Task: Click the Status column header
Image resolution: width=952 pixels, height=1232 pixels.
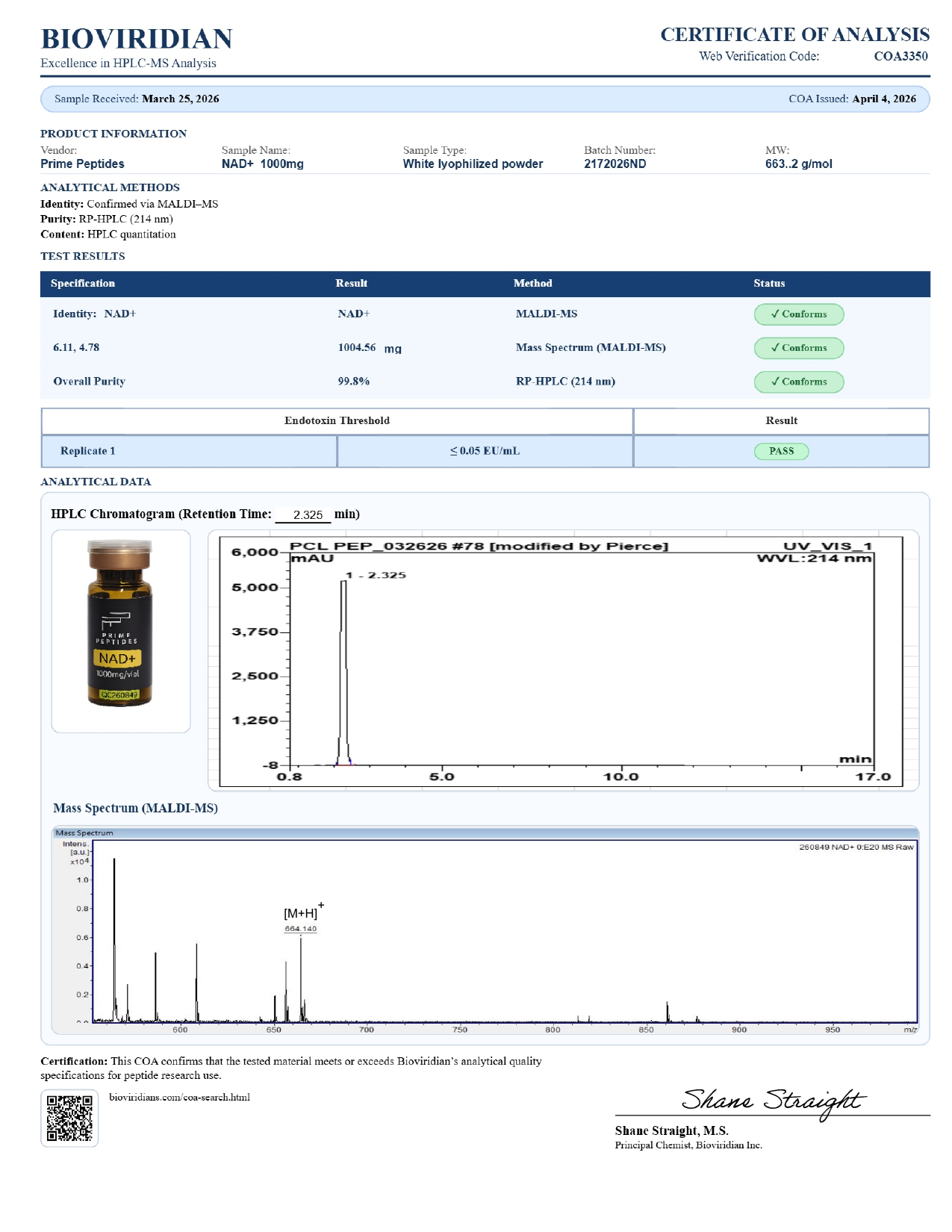Action: 769,283
